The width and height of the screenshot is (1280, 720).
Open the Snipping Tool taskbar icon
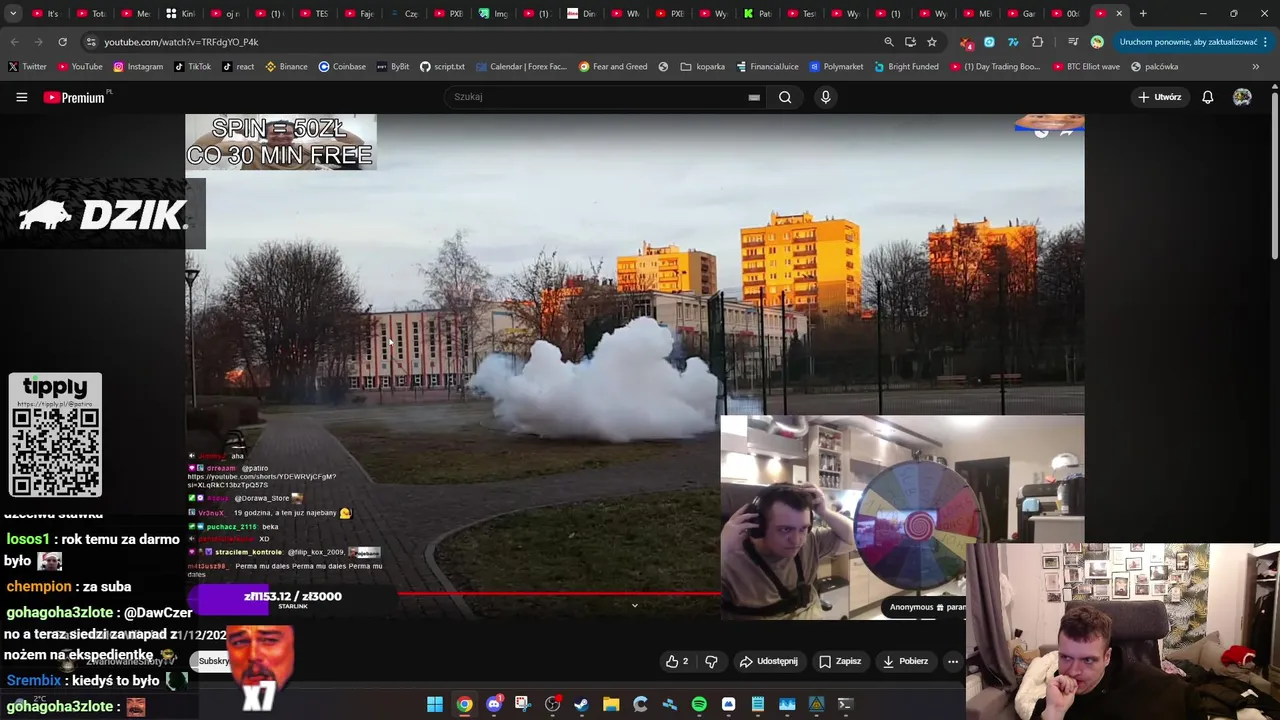(x=523, y=704)
